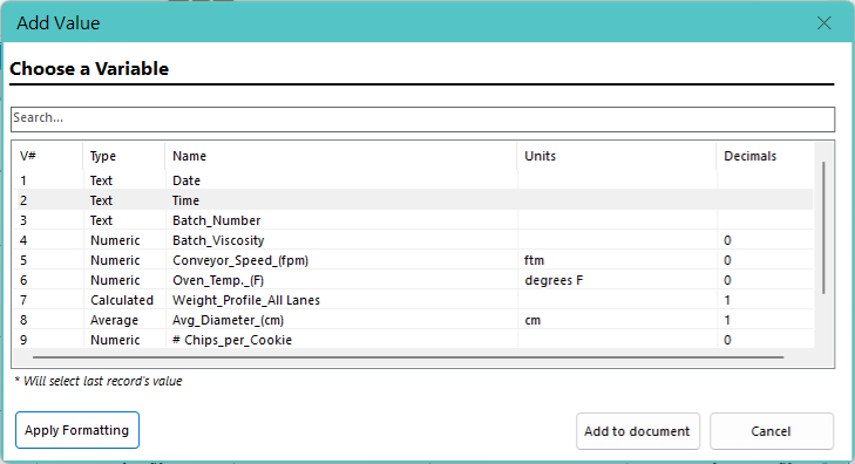Click the 'Average' type cell

pos(114,320)
